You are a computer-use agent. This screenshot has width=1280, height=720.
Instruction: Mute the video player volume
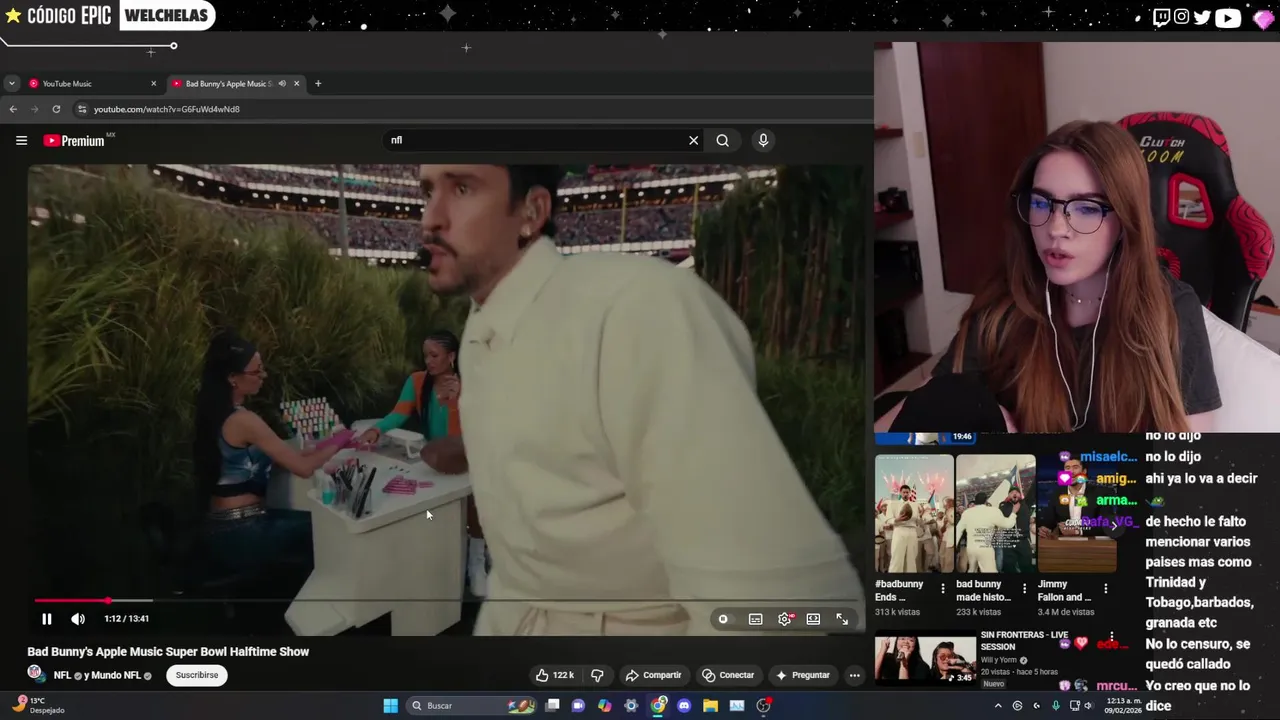(78, 619)
